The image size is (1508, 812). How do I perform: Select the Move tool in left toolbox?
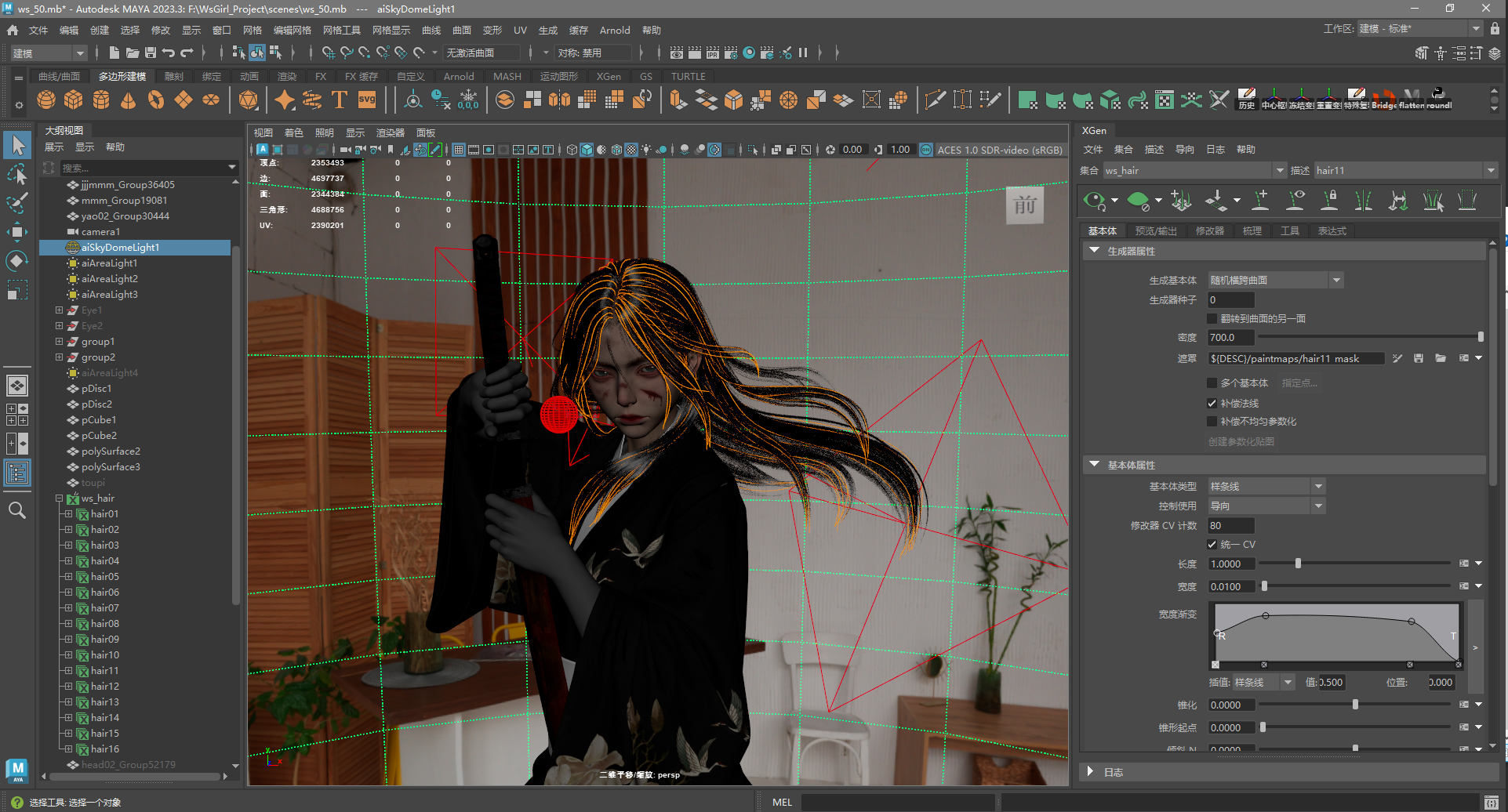pyautogui.click(x=17, y=232)
